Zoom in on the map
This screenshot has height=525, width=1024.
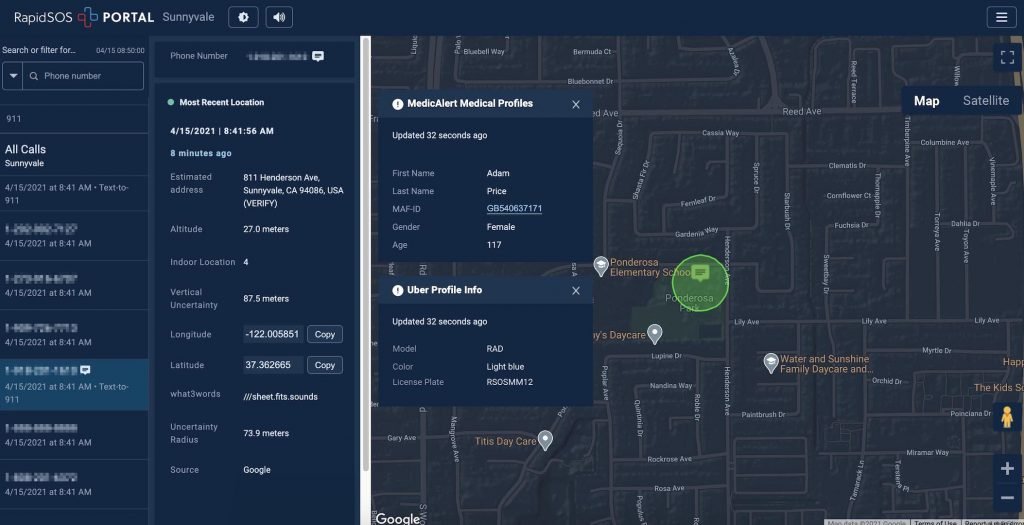[x=1006, y=468]
